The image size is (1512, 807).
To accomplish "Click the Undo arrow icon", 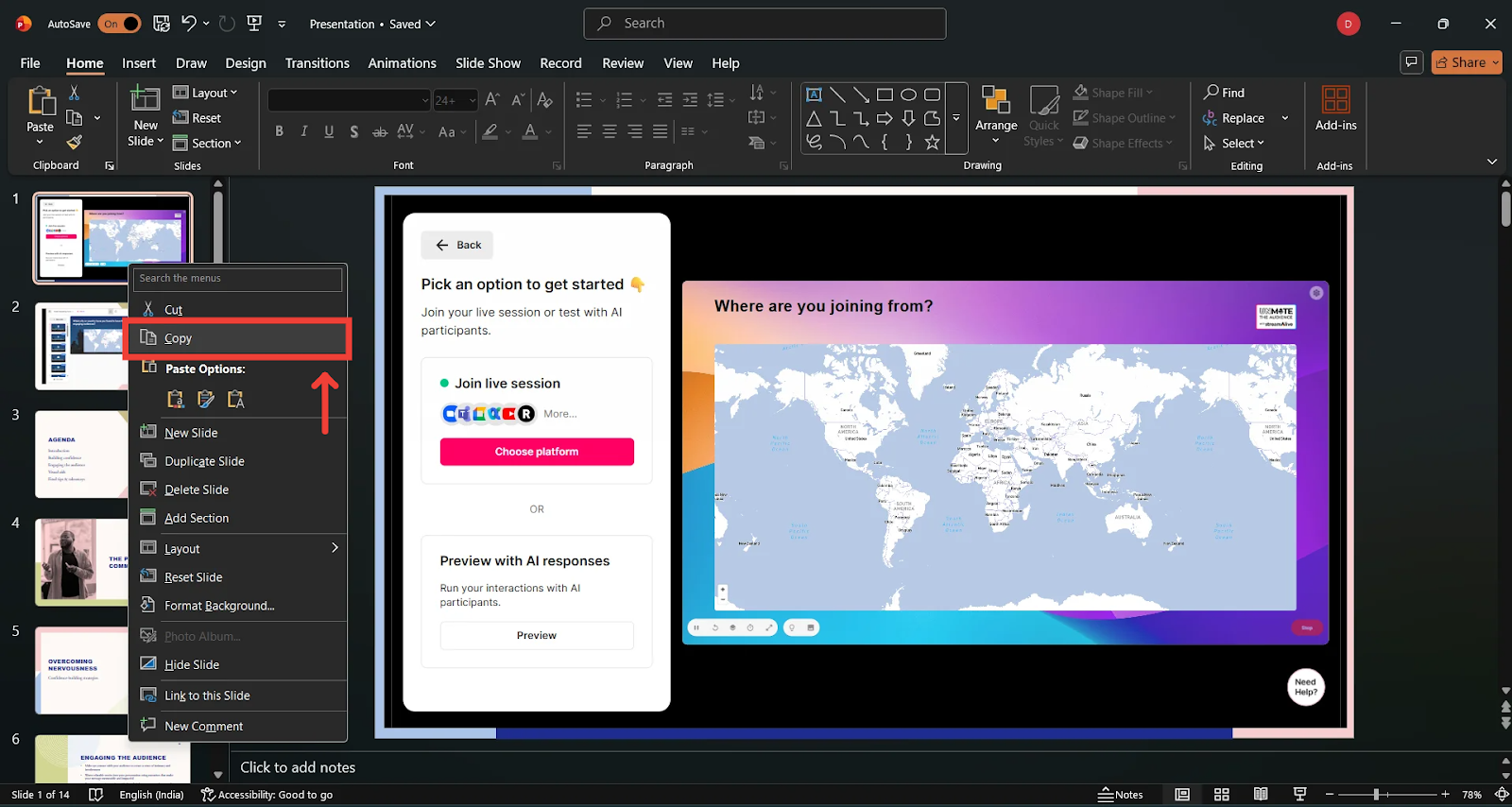I will click(x=189, y=24).
